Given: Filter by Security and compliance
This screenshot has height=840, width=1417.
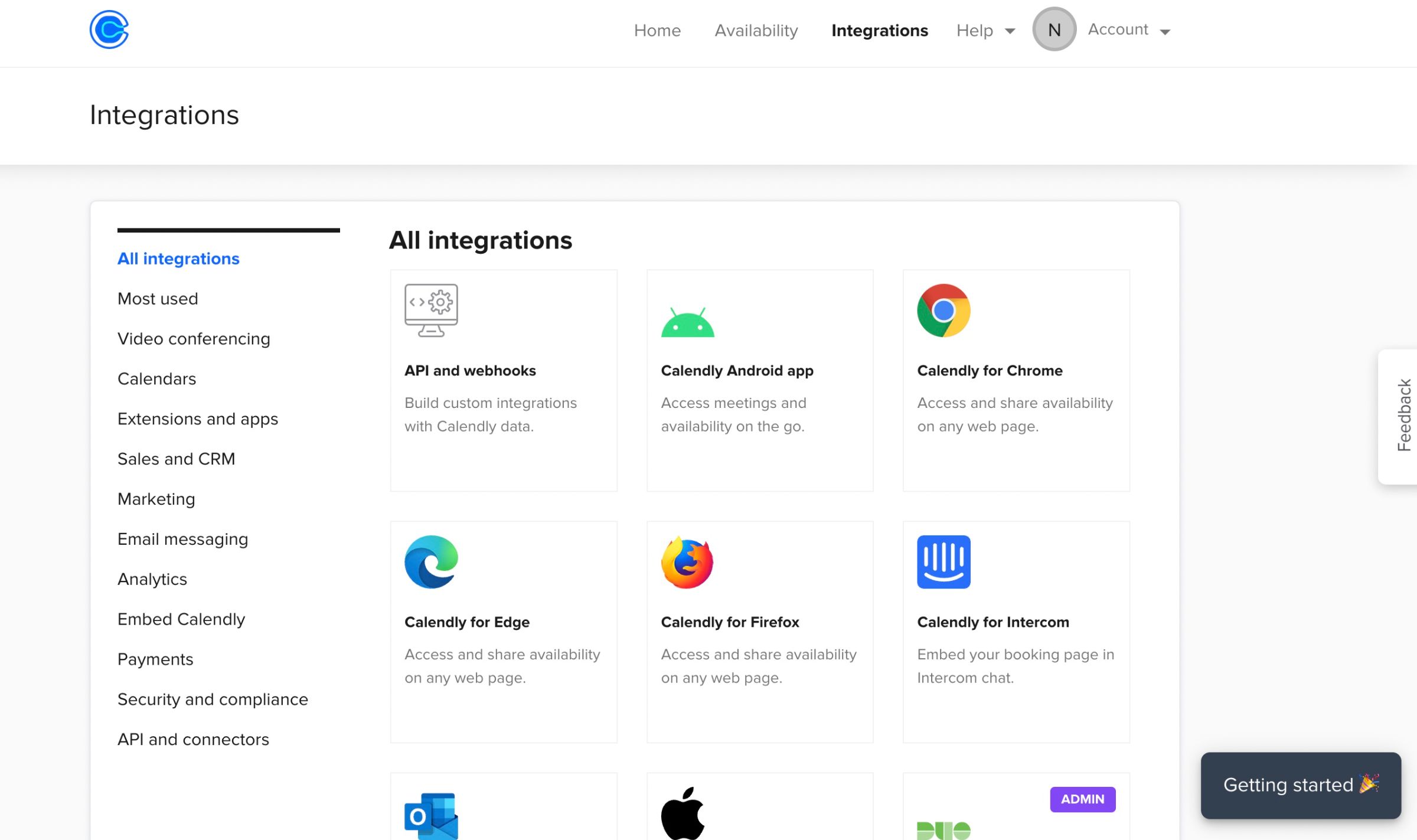Looking at the screenshot, I should point(213,699).
